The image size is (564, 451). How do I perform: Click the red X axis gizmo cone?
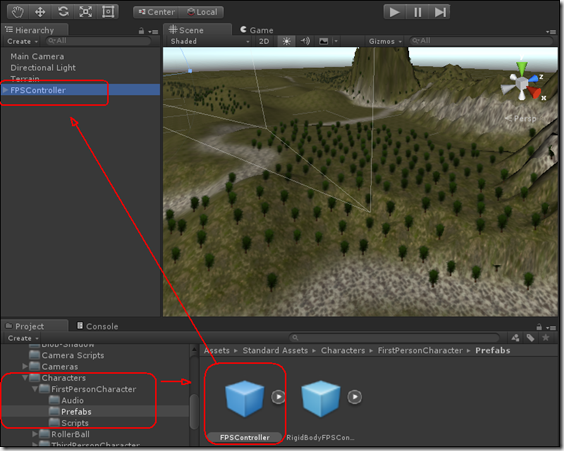click(534, 92)
